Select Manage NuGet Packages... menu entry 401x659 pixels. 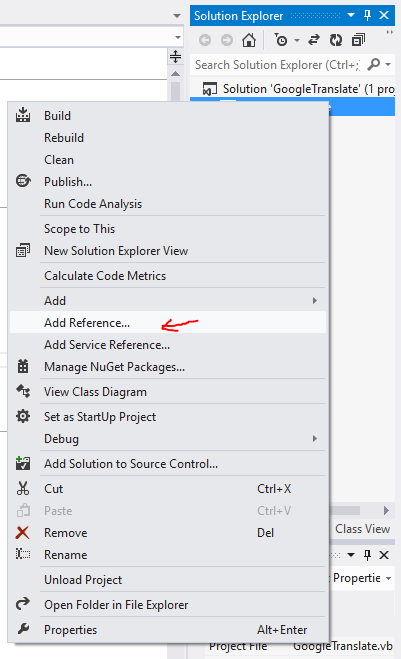(168, 367)
